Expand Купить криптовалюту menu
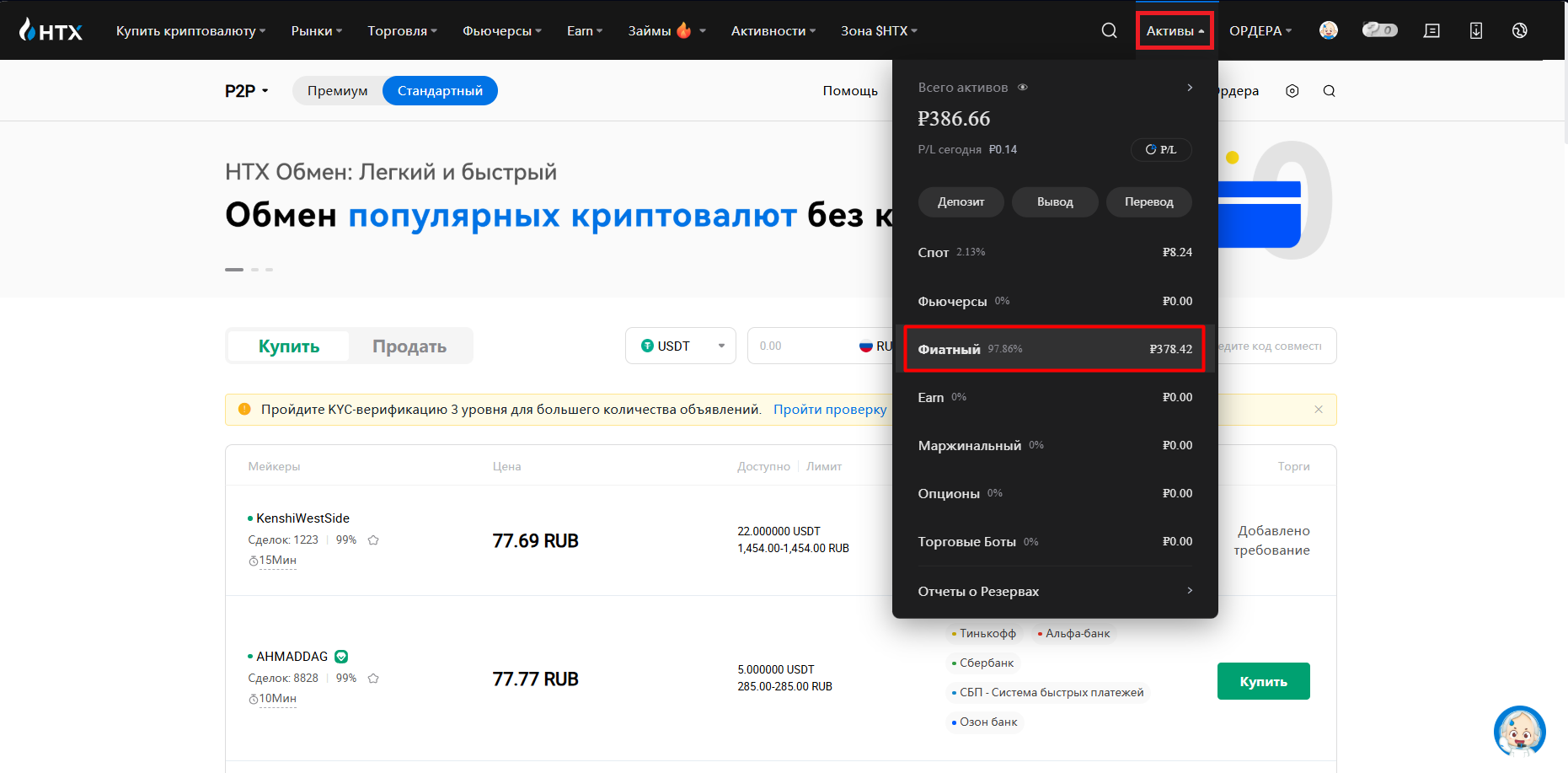Viewport: 1568px width, 773px height. 191,30
